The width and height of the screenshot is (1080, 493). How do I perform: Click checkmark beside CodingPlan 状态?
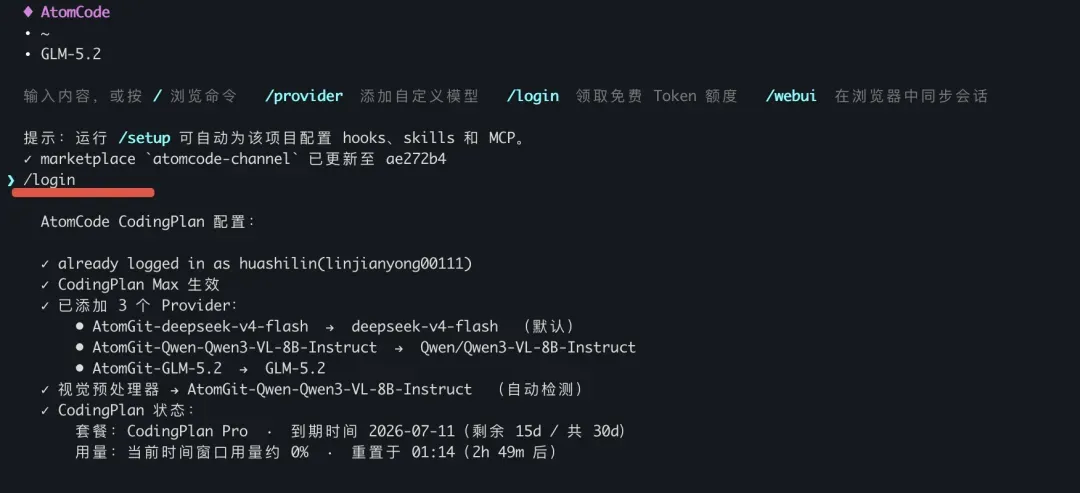click(45, 410)
